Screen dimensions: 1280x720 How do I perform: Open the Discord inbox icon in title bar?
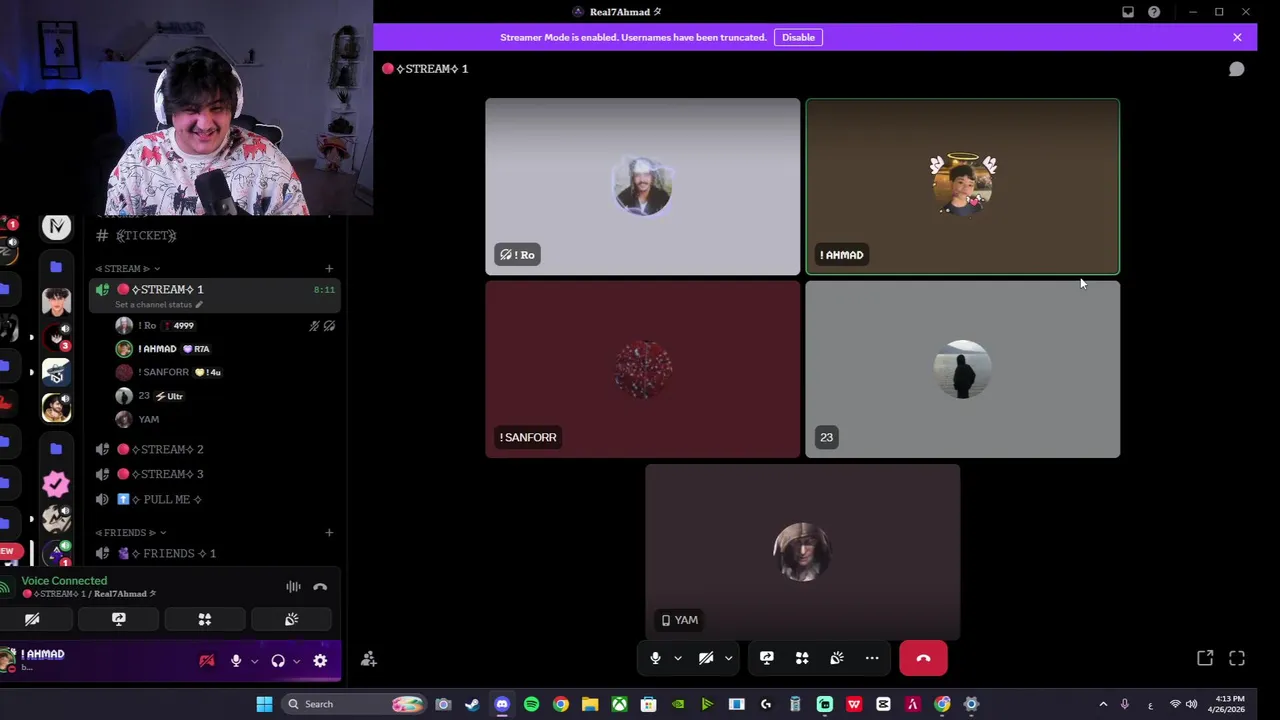[1128, 12]
